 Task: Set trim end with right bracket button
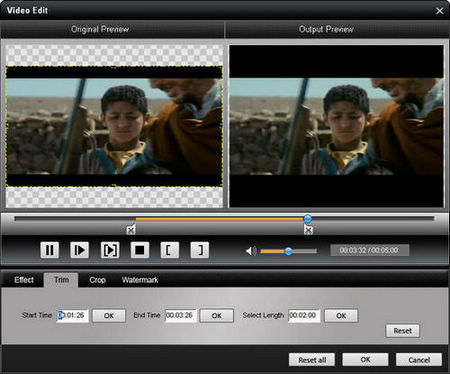coord(200,250)
